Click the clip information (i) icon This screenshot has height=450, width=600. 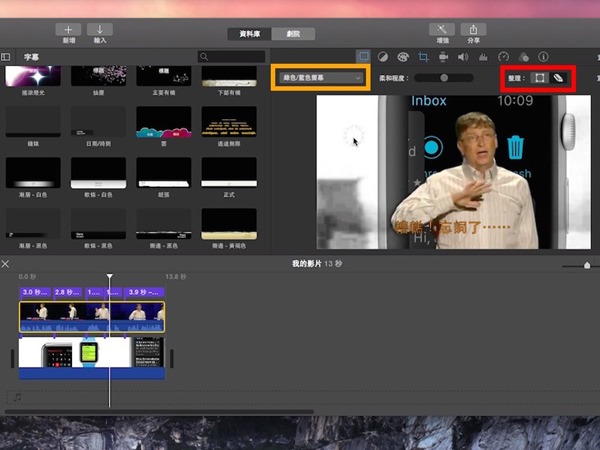[543, 57]
